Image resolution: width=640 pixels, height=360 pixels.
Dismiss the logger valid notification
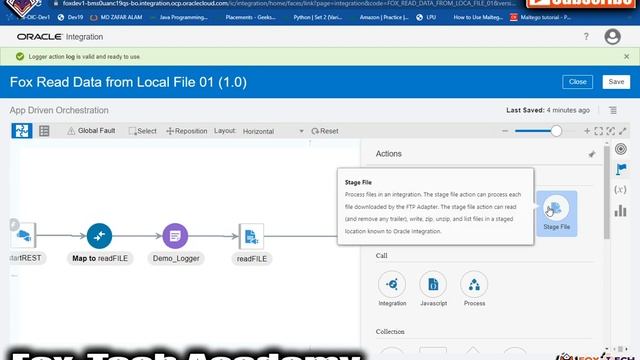pyautogui.click(x=627, y=57)
